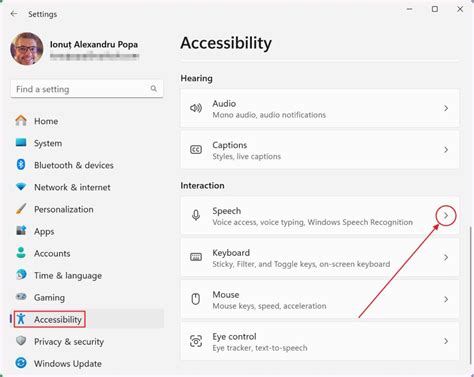Image resolution: width=474 pixels, height=377 pixels.
Task: Open the Eye control title text
Action: (234, 336)
